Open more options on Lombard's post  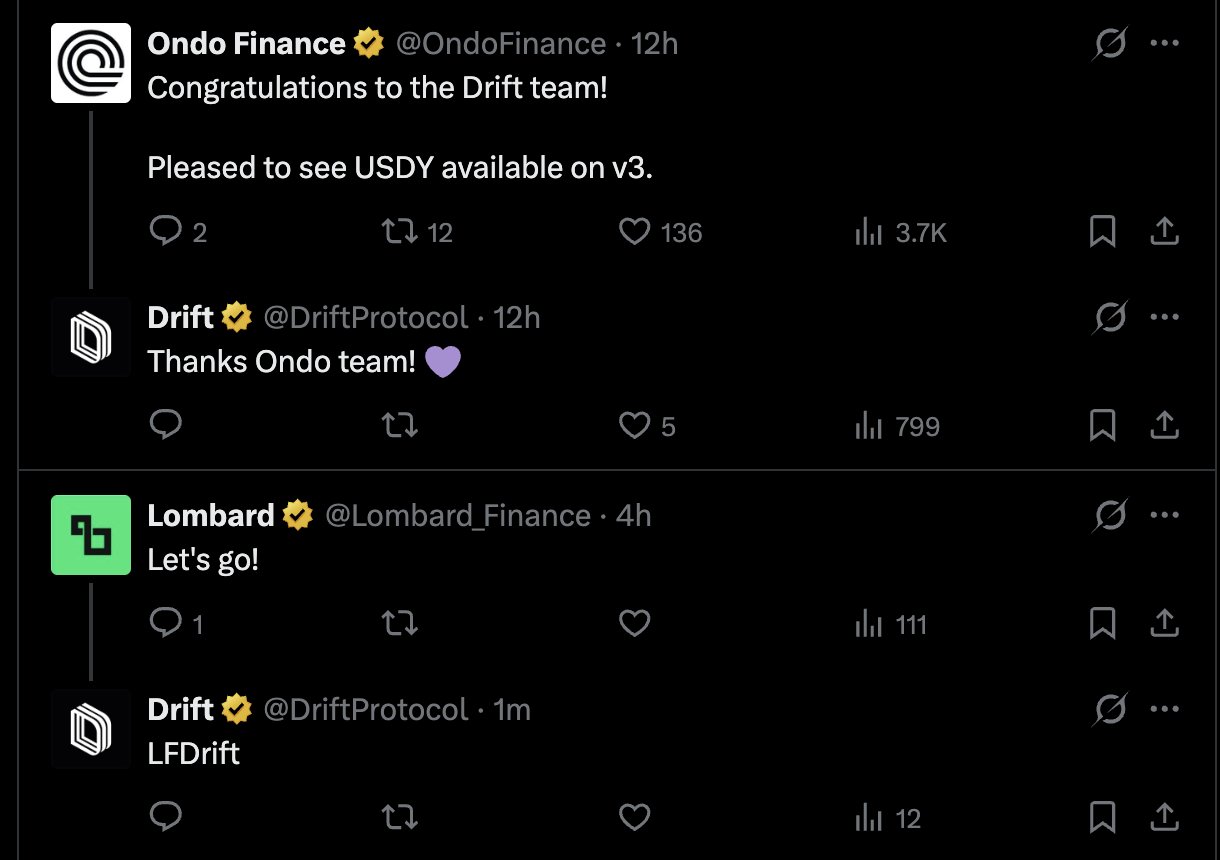[1165, 515]
